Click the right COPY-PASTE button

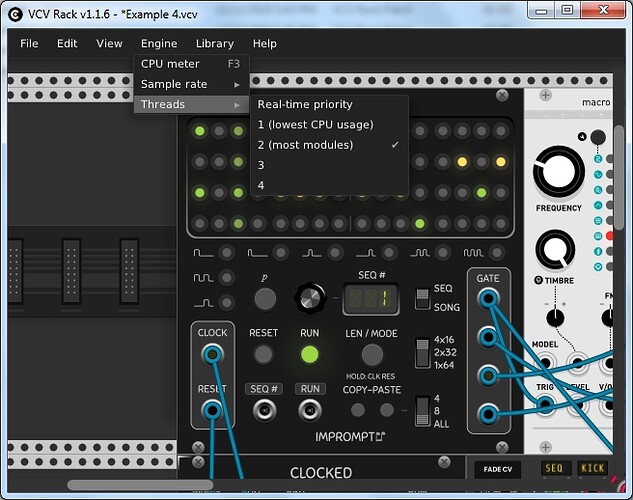coord(386,410)
